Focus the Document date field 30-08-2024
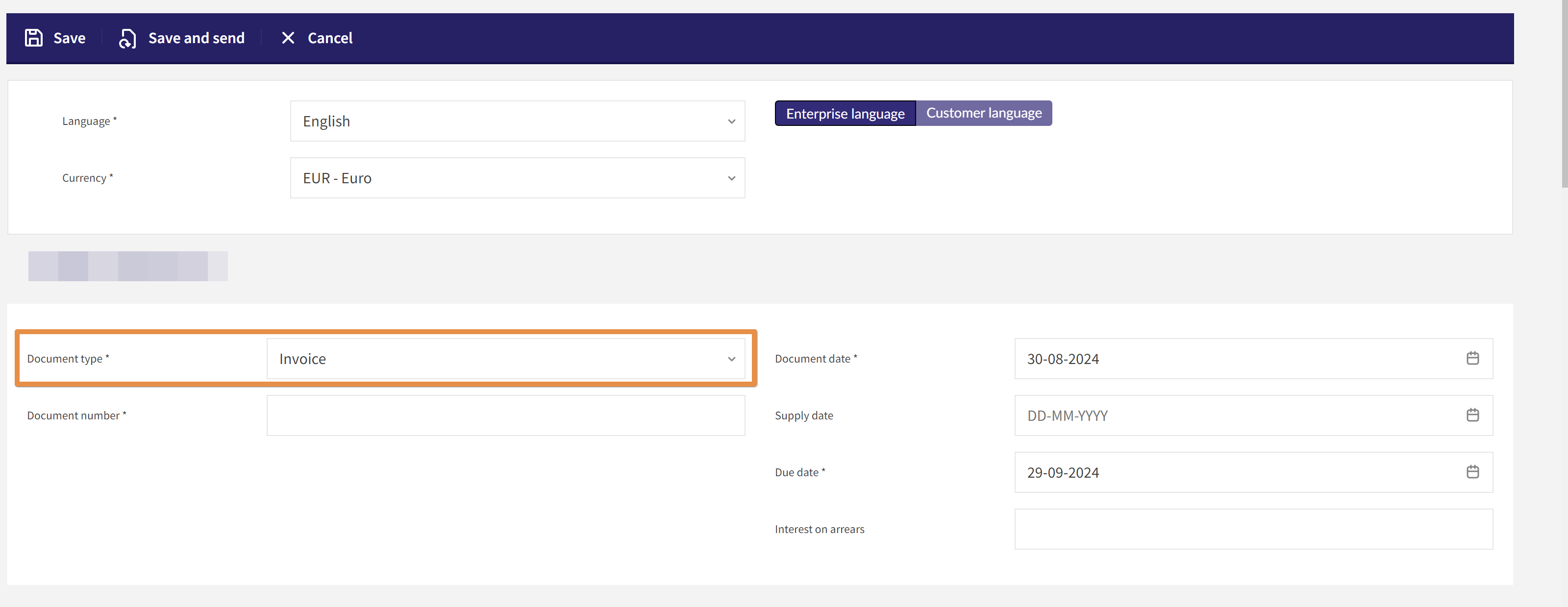The height and width of the screenshot is (607, 1568). (x=1253, y=358)
